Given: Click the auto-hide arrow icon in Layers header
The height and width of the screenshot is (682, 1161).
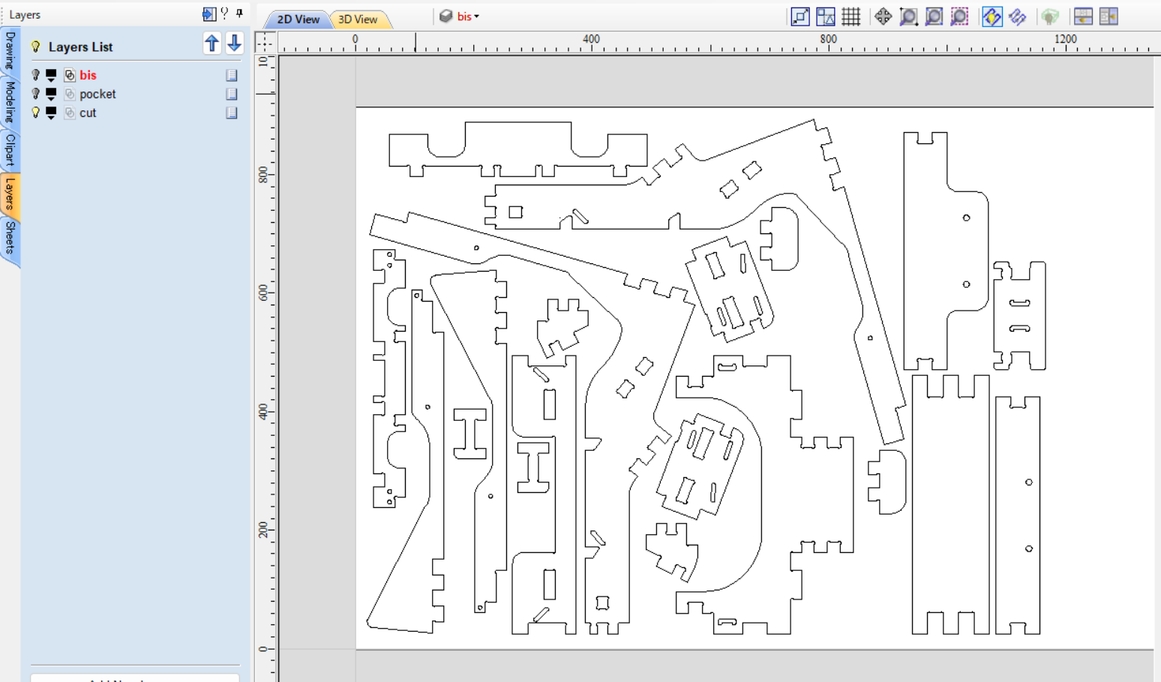Looking at the screenshot, I should (x=209, y=14).
